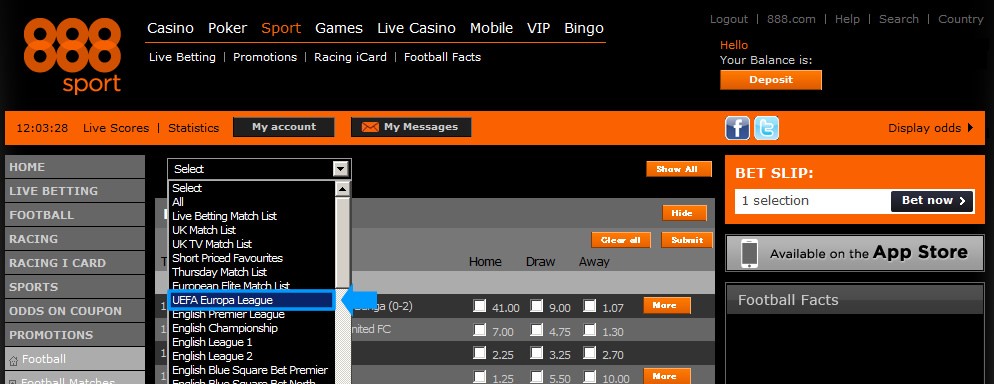Click the Logout link
The image size is (994, 384).
pyautogui.click(x=729, y=19)
